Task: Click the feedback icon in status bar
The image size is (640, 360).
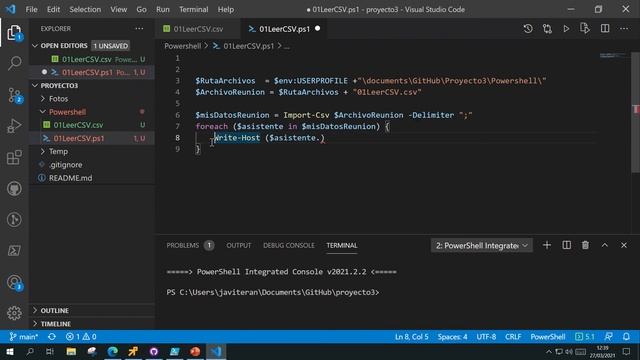Action: tap(608, 337)
